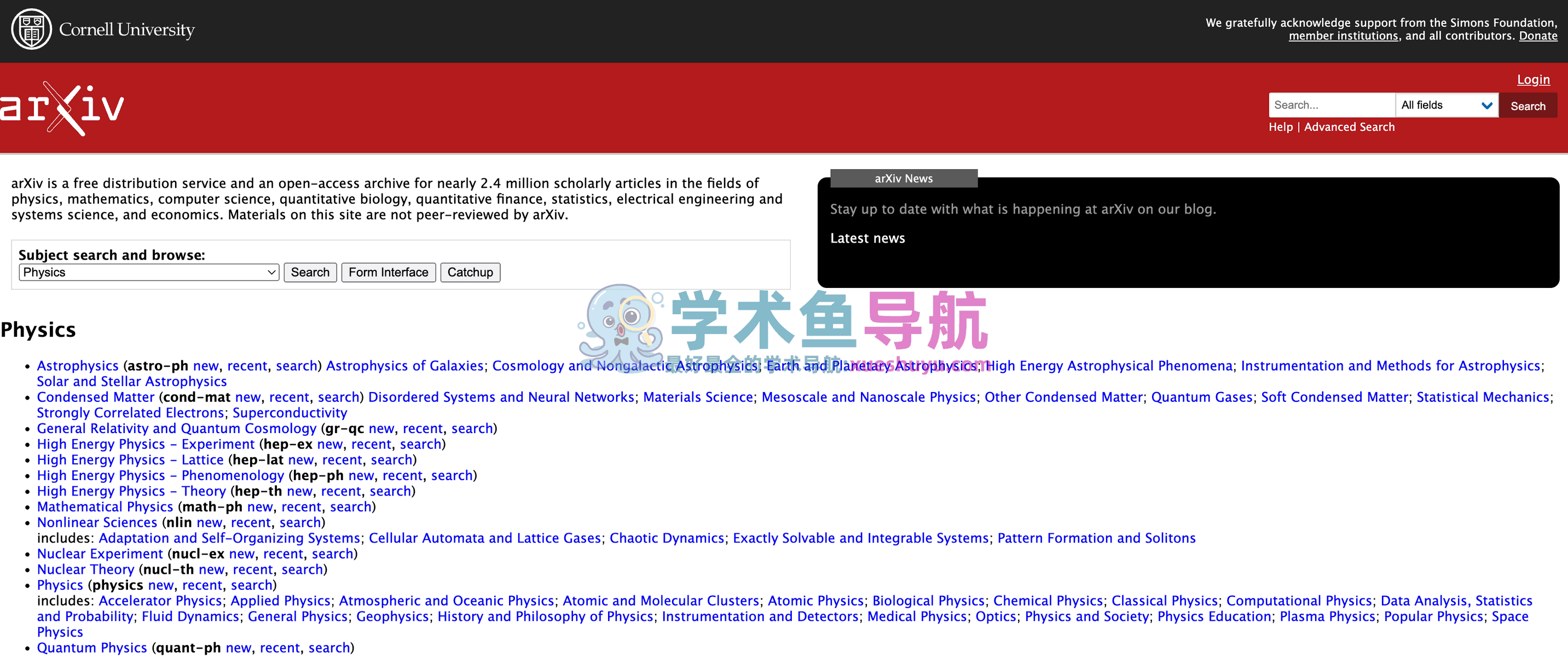Click the Form Interface button

pos(389,272)
